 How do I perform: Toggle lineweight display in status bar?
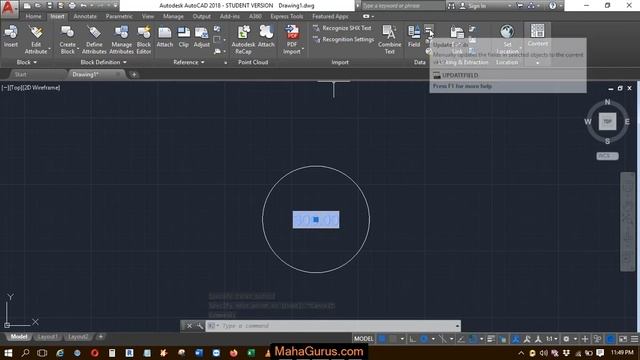[491, 339]
